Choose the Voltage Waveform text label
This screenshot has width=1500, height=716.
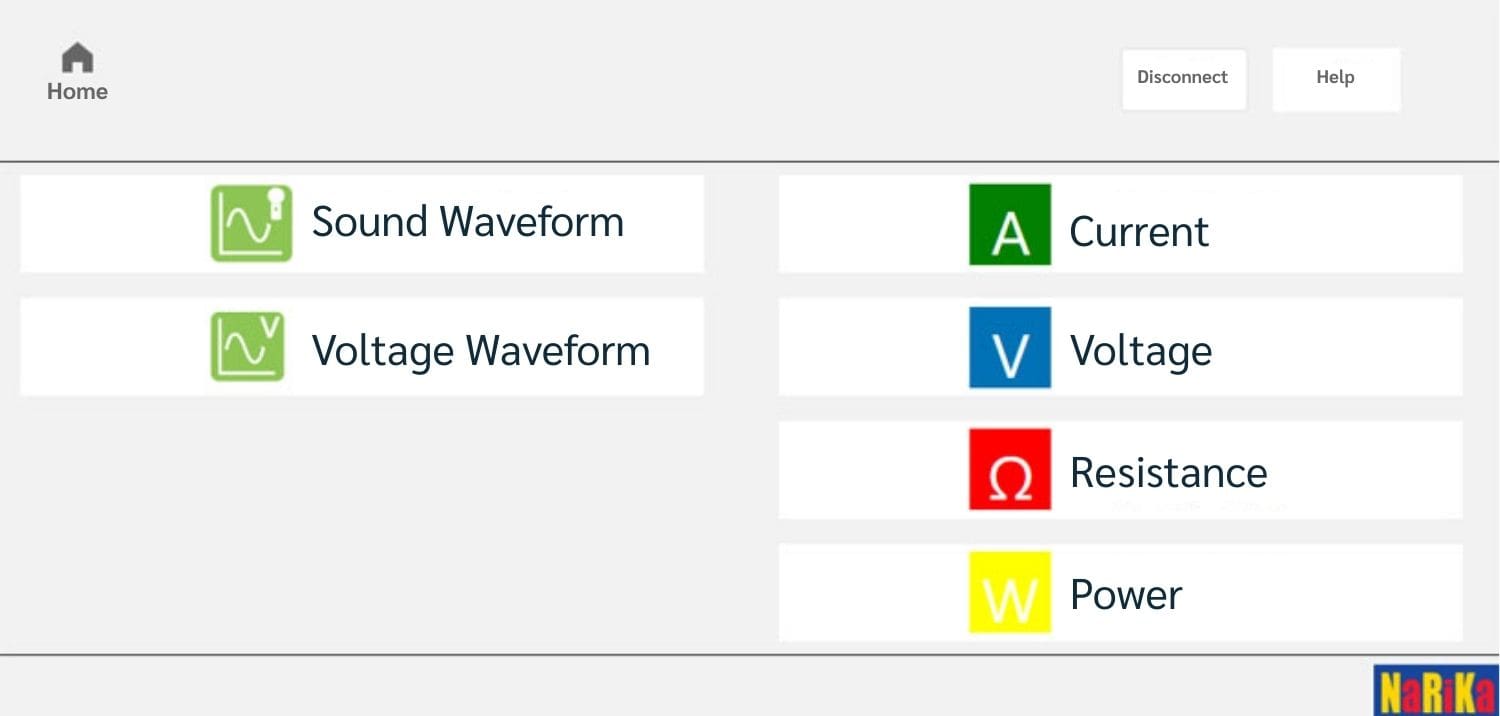click(x=480, y=351)
